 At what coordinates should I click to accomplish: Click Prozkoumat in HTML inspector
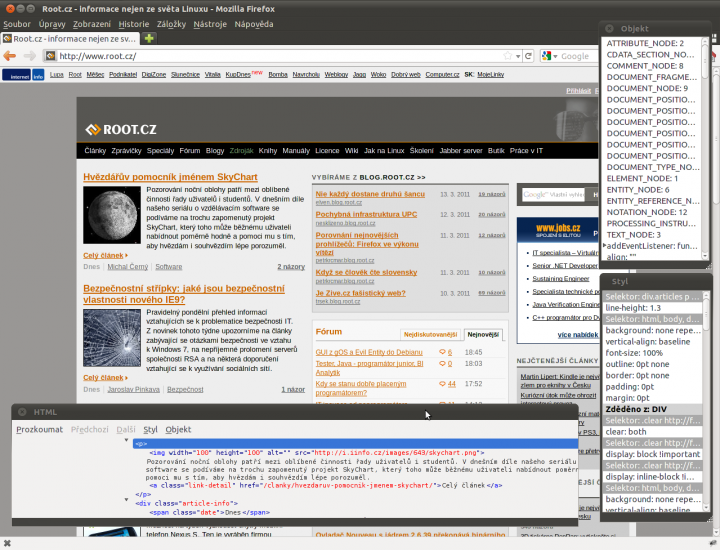[x=39, y=429]
